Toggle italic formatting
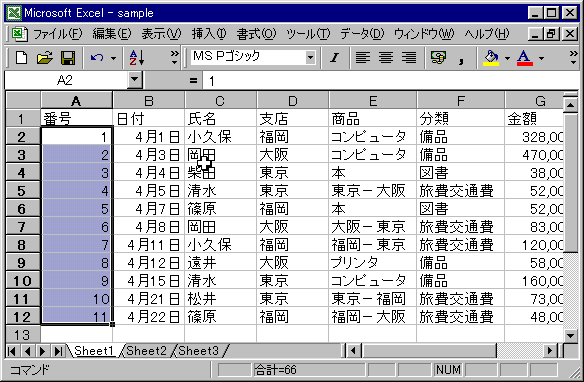The height and width of the screenshot is (382, 584). coord(334,58)
